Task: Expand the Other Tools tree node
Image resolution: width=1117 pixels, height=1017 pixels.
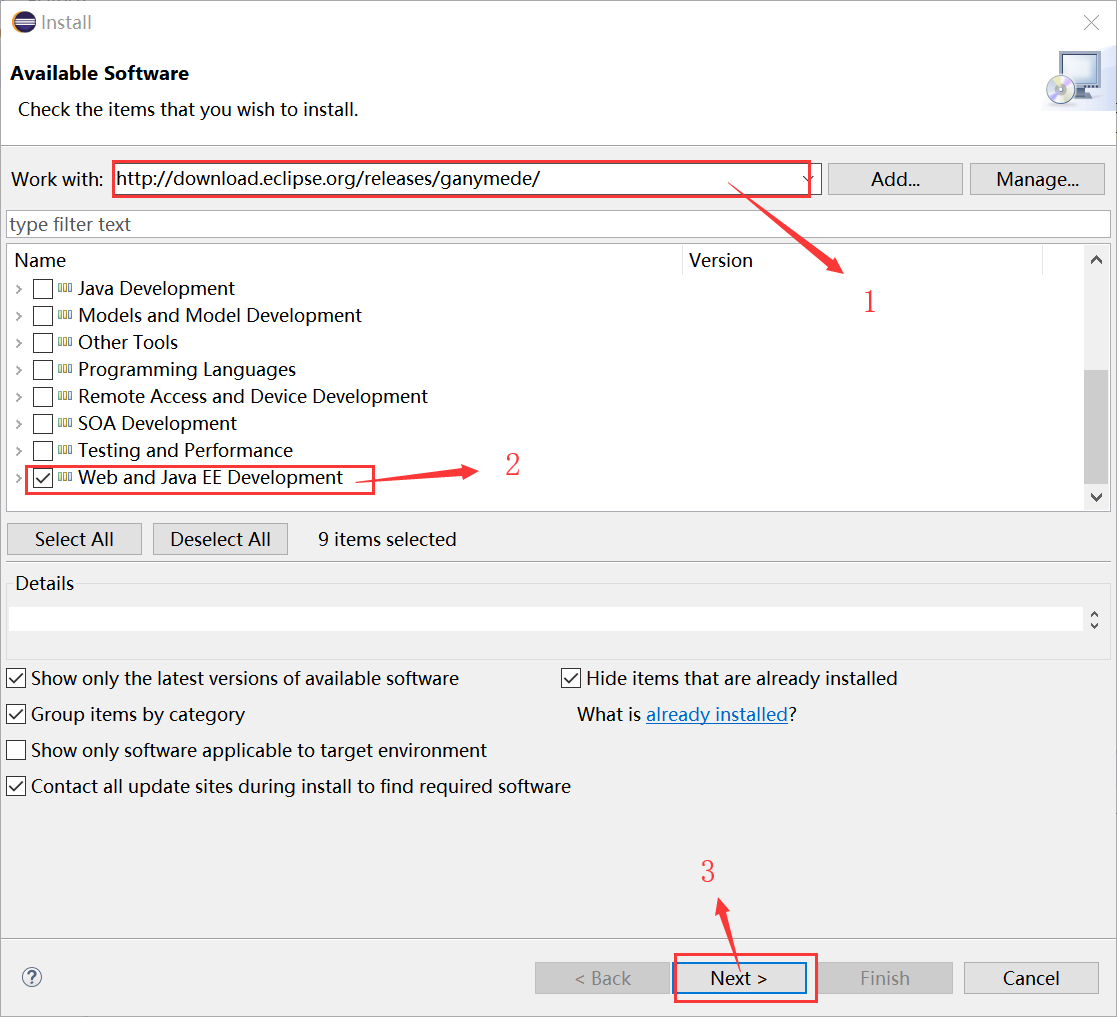Action: click(x=19, y=343)
